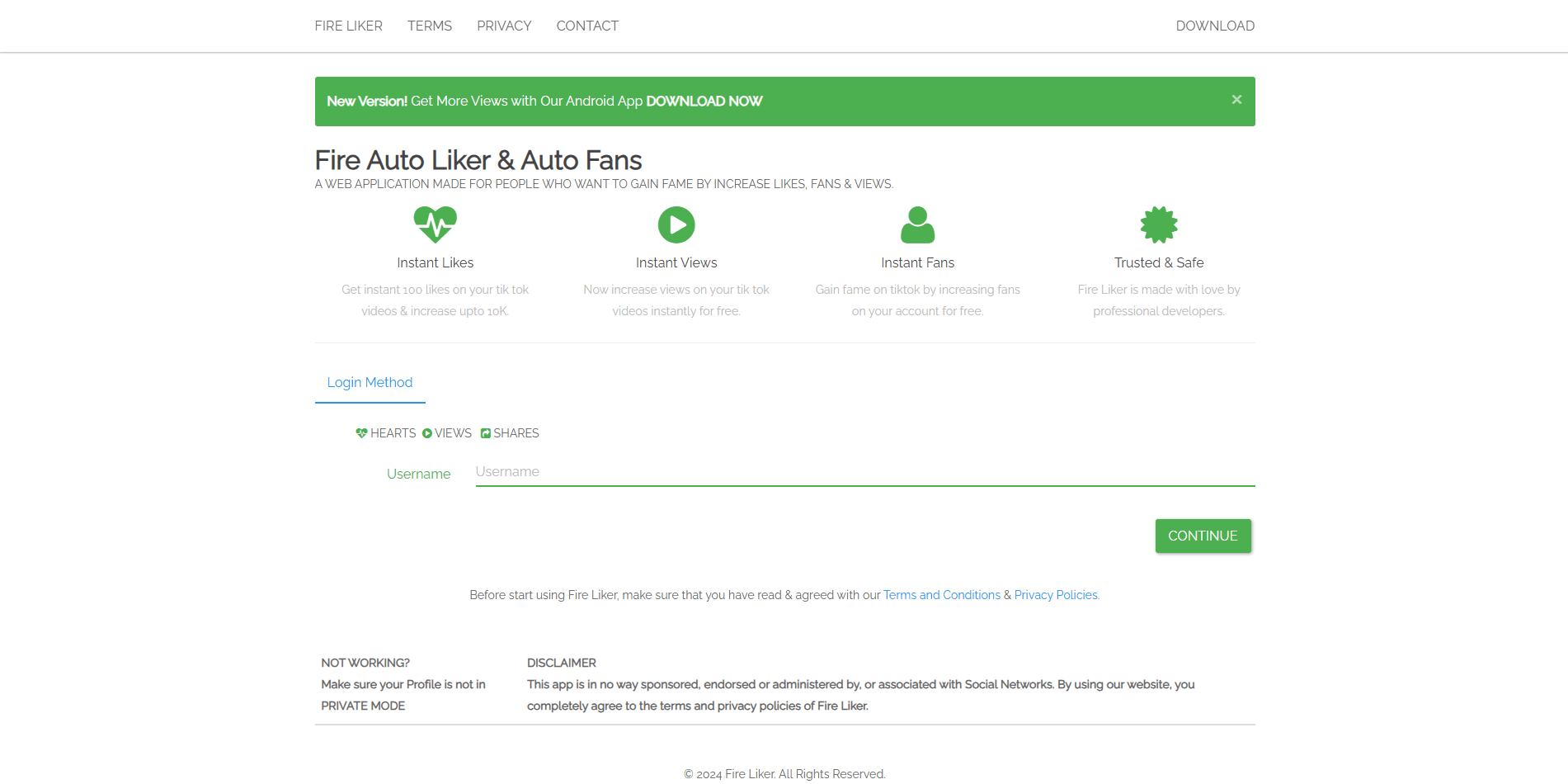The width and height of the screenshot is (1568, 784).
Task: Open the Terms and Conditions link
Action: (x=941, y=595)
